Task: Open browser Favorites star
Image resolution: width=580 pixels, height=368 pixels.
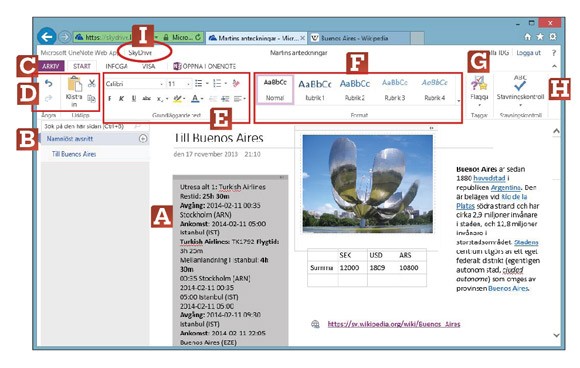Action: point(540,37)
